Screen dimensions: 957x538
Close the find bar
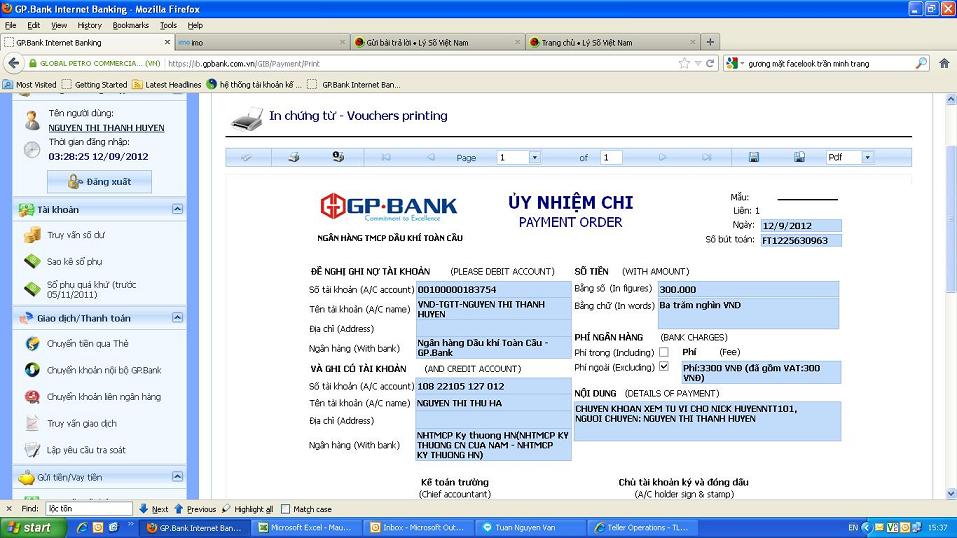pos(9,509)
